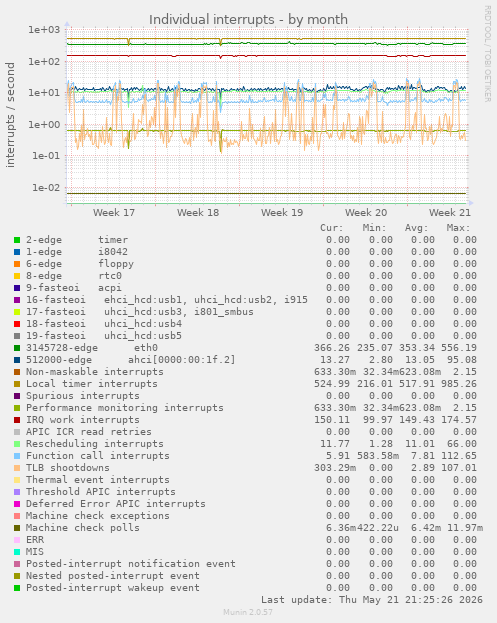Click the 512000-edge ahci[0000:00:1f.2] label
This screenshot has width=497, height=623.
131,360
